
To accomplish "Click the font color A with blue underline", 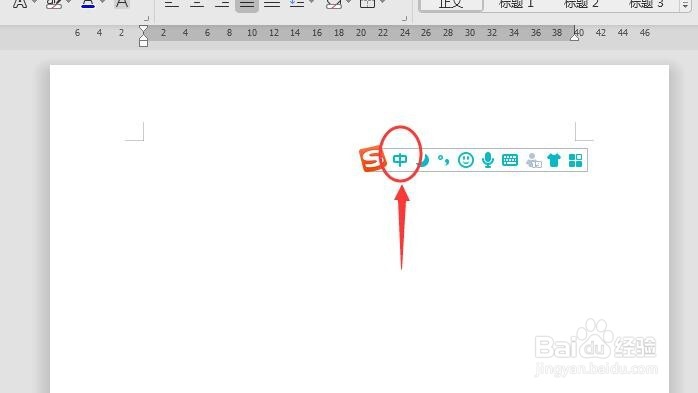I will click(x=88, y=4).
